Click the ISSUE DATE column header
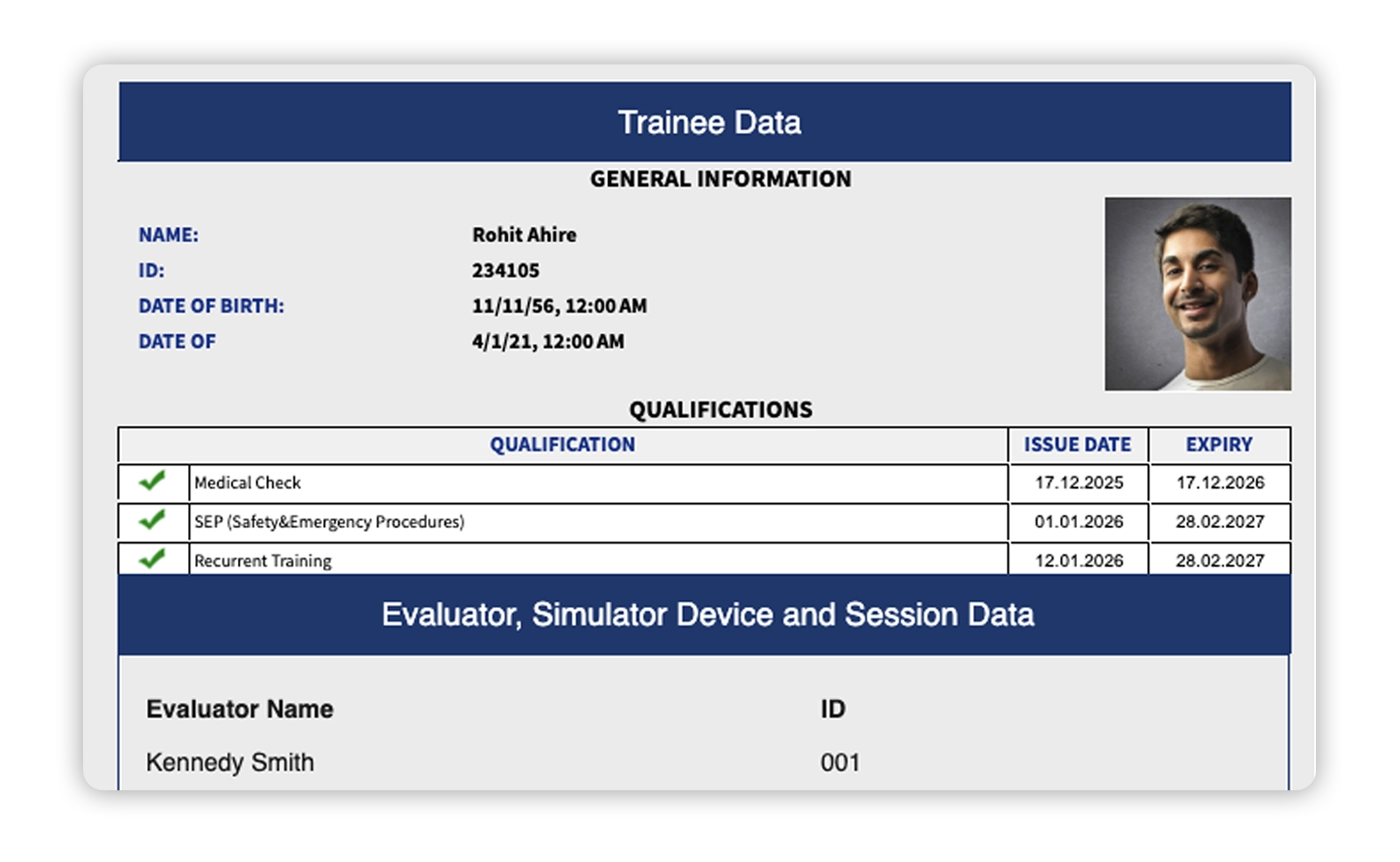 pyautogui.click(x=1077, y=445)
